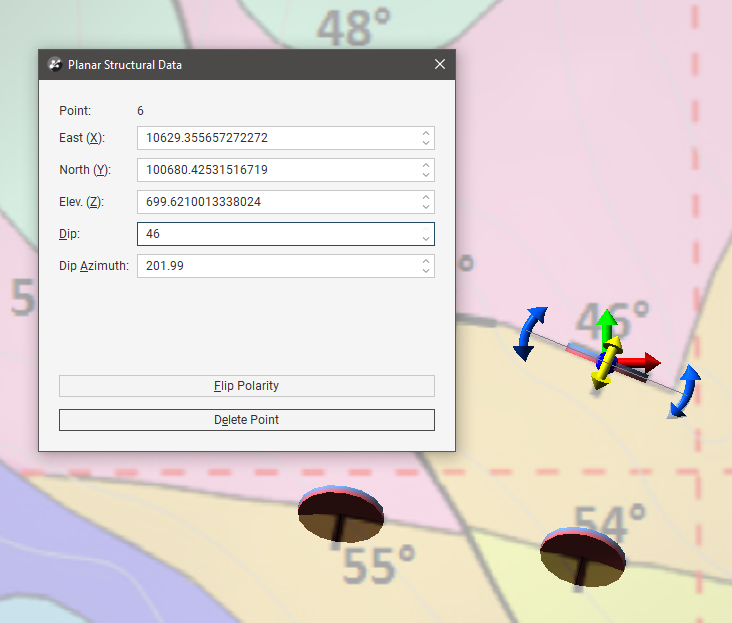Close the Planar Structural Data dialog
The height and width of the screenshot is (623, 732).
pyautogui.click(x=439, y=65)
